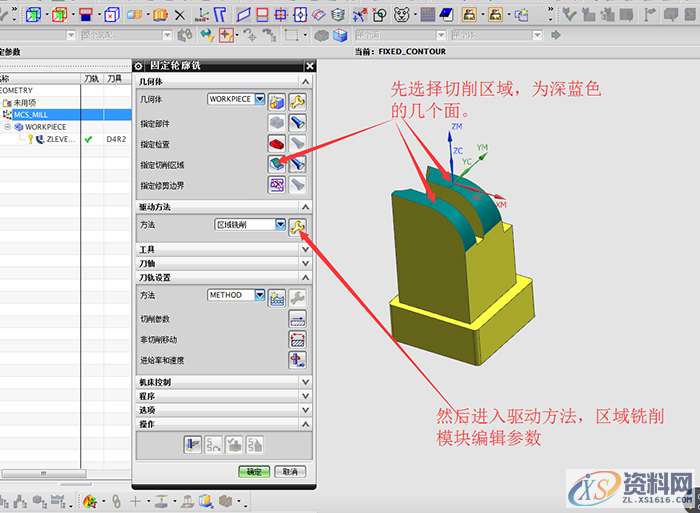Click the 切削参数 cutting parameters icon
The height and width of the screenshot is (513, 700).
[x=297, y=319]
